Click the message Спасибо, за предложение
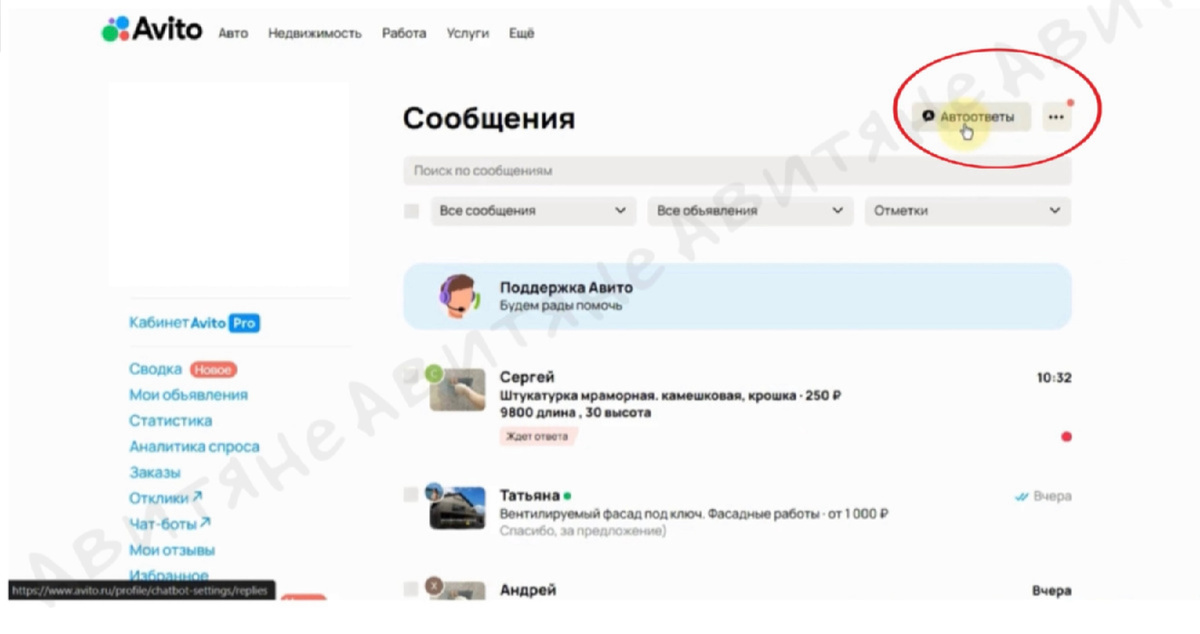This screenshot has height=634, width=1200. [582, 531]
